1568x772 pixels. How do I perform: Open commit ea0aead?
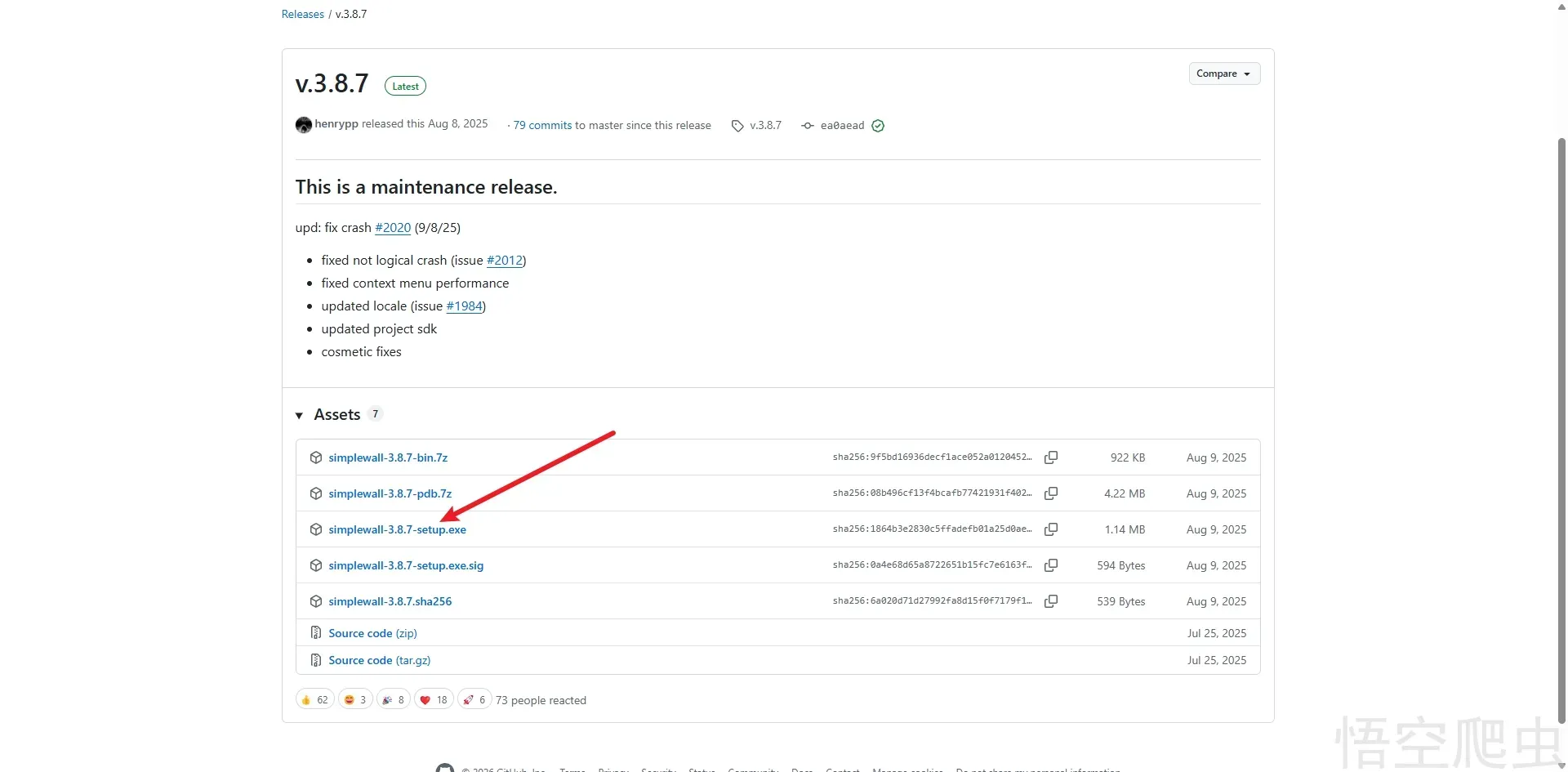(841, 126)
